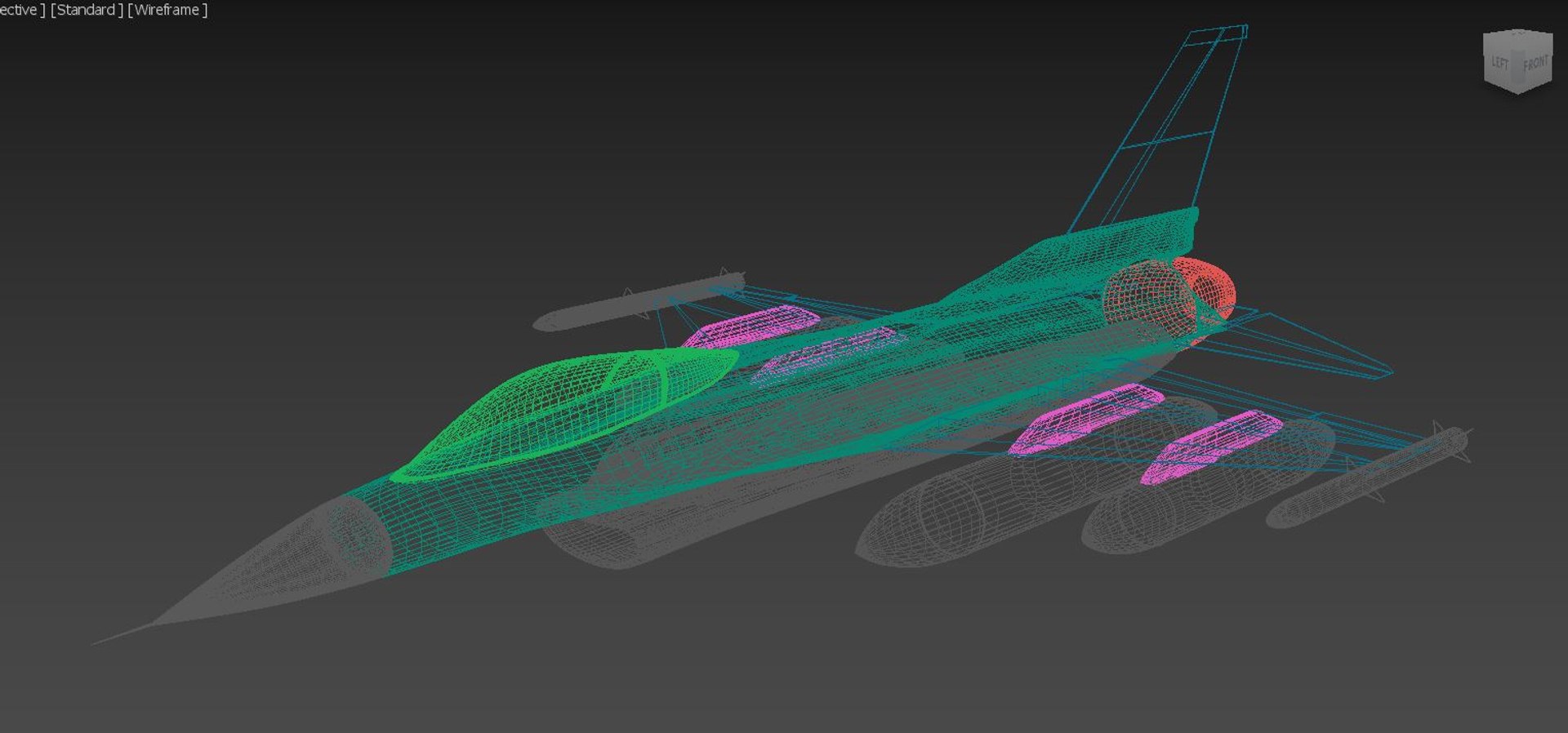Viewport: 1568px width, 733px height.
Task: Open the Perspective view label menu
Action: [x=22, y=10]
